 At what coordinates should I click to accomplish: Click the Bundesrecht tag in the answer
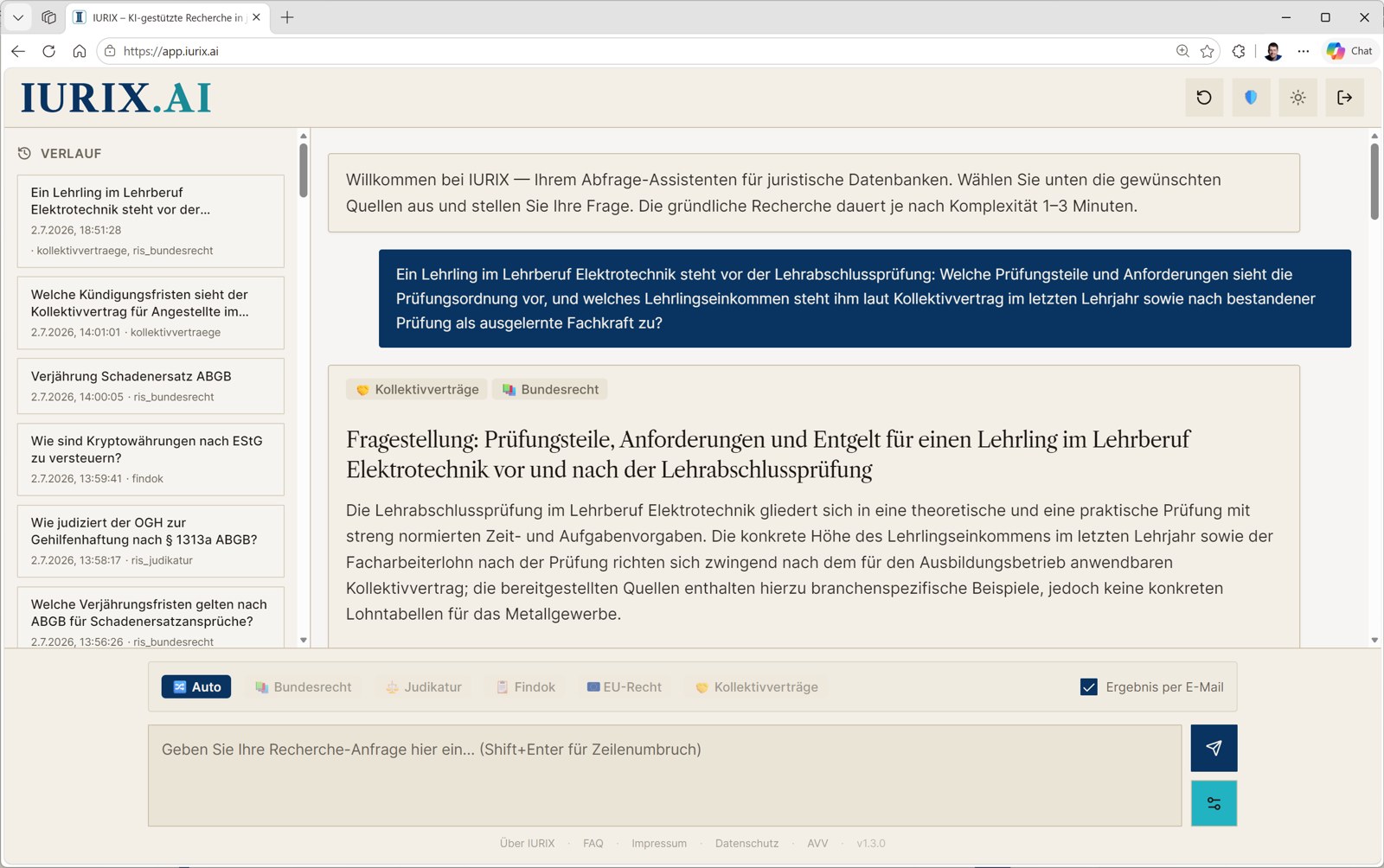(550, 390)
